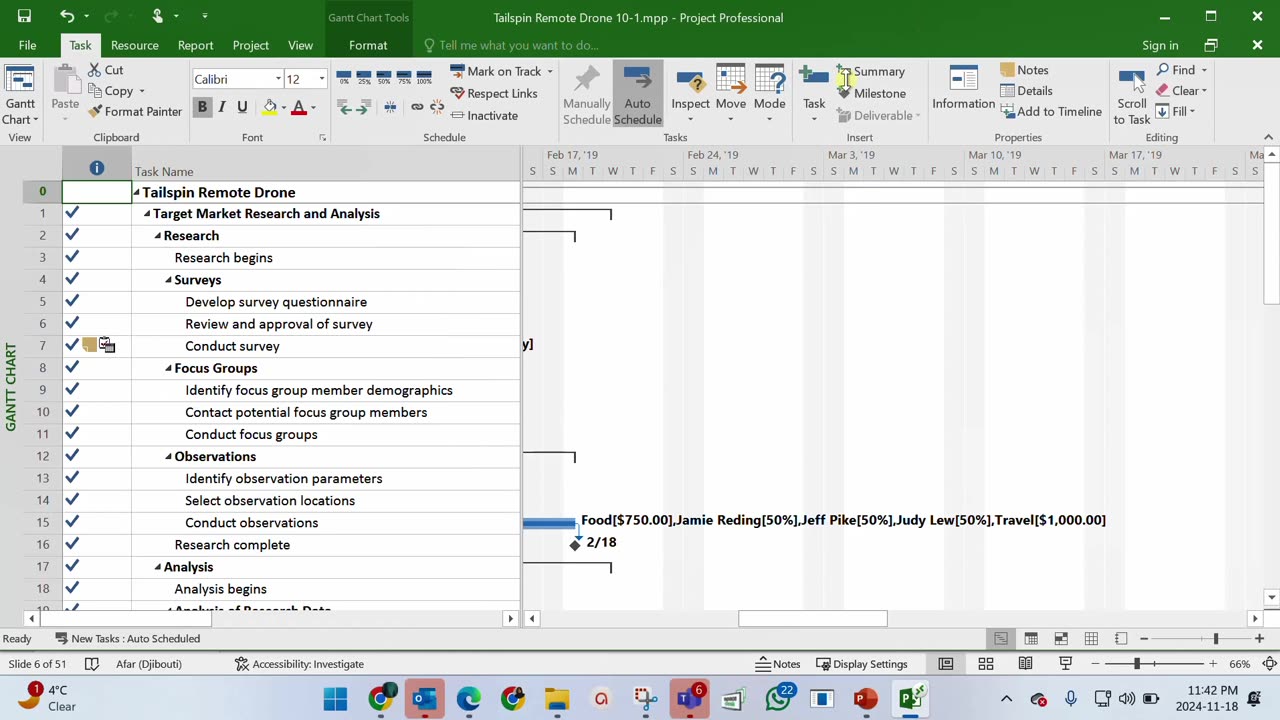Screen dimensions: 1280x720
Task: Switch to the Report tab
Action: 195,45
